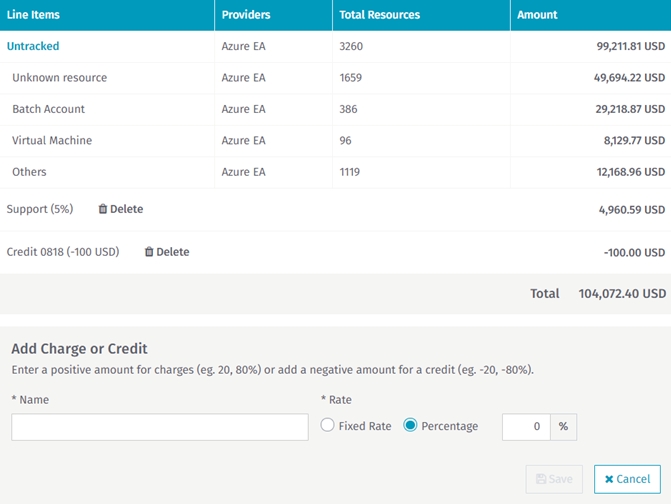This screenshot has width=671, height=504.
Task: Click the Providers column header
Action: [246, 15]
